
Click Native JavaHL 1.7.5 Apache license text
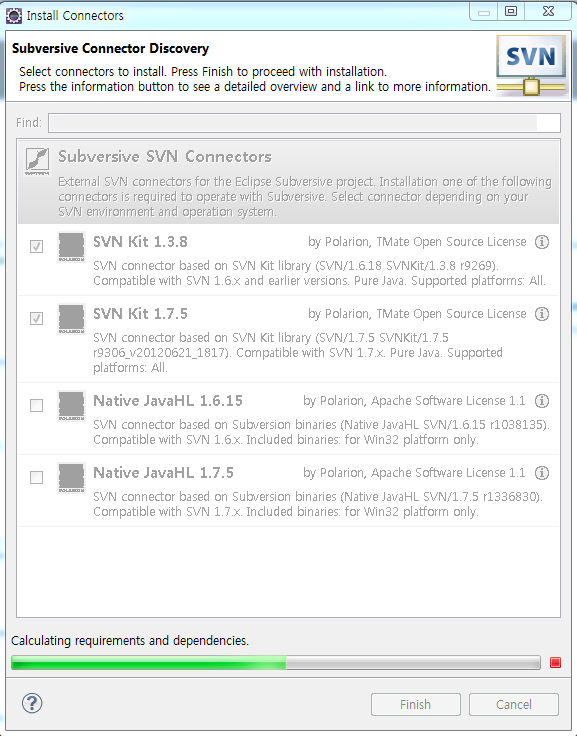click(414, 473)
